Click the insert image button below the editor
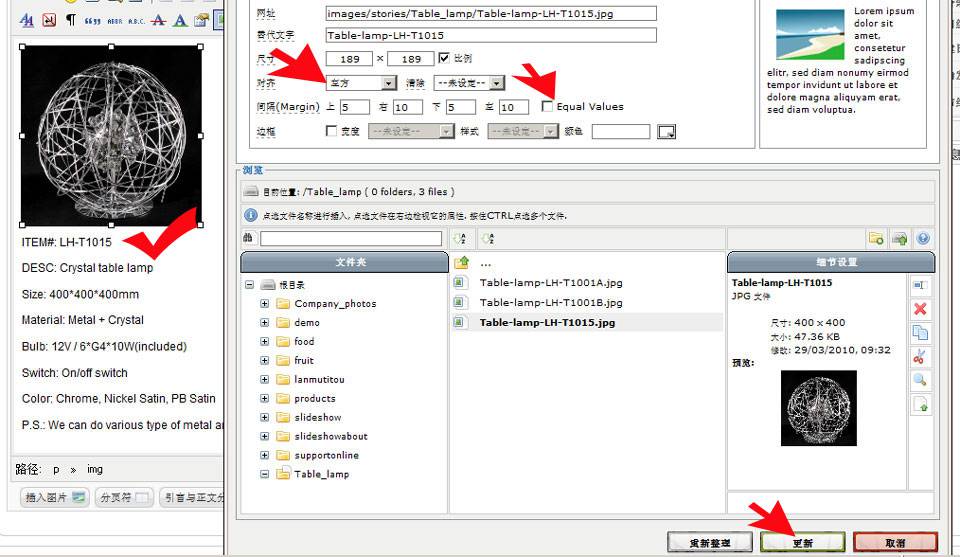 click(54, 498)
